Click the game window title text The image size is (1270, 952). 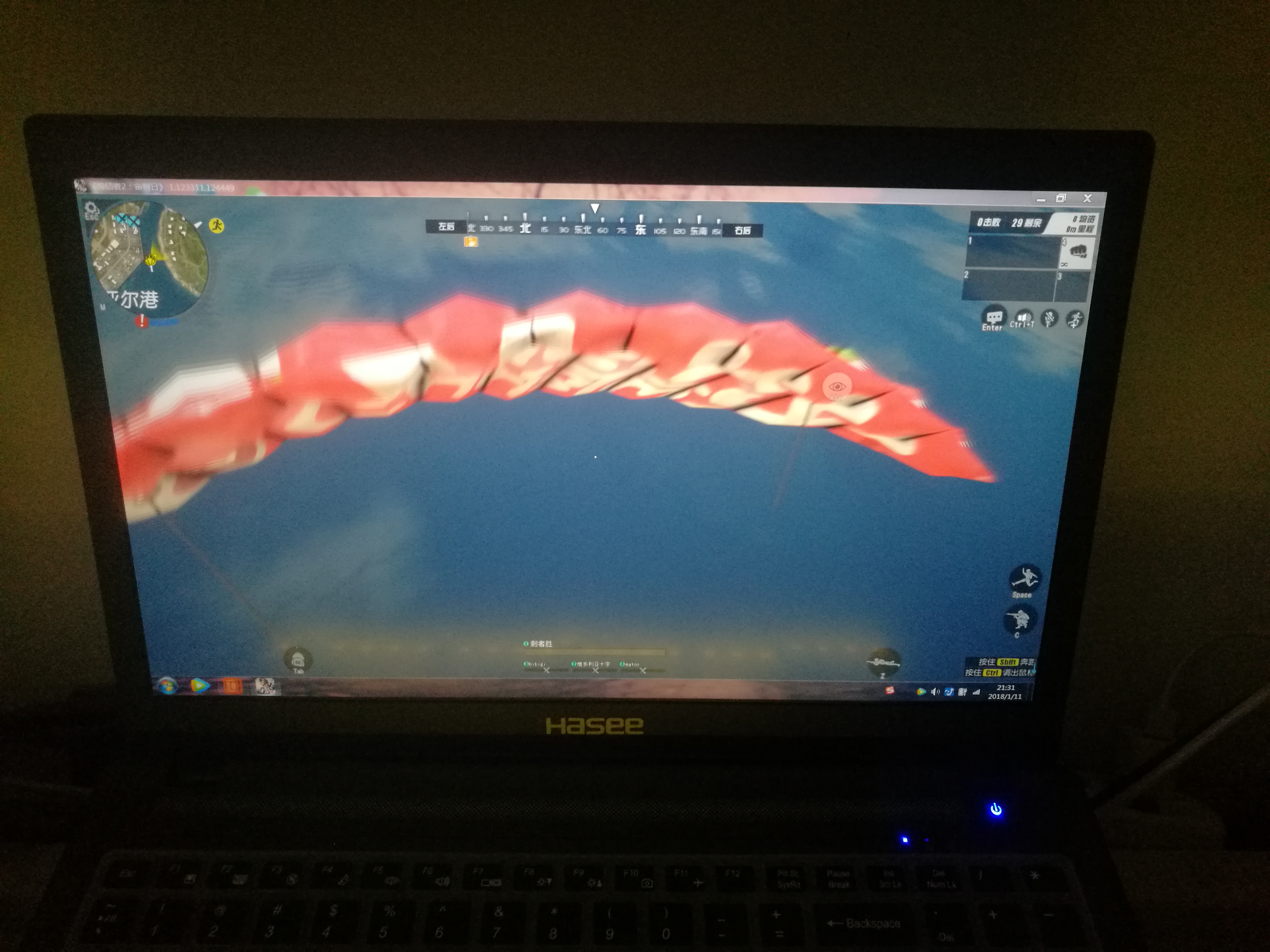164,188
